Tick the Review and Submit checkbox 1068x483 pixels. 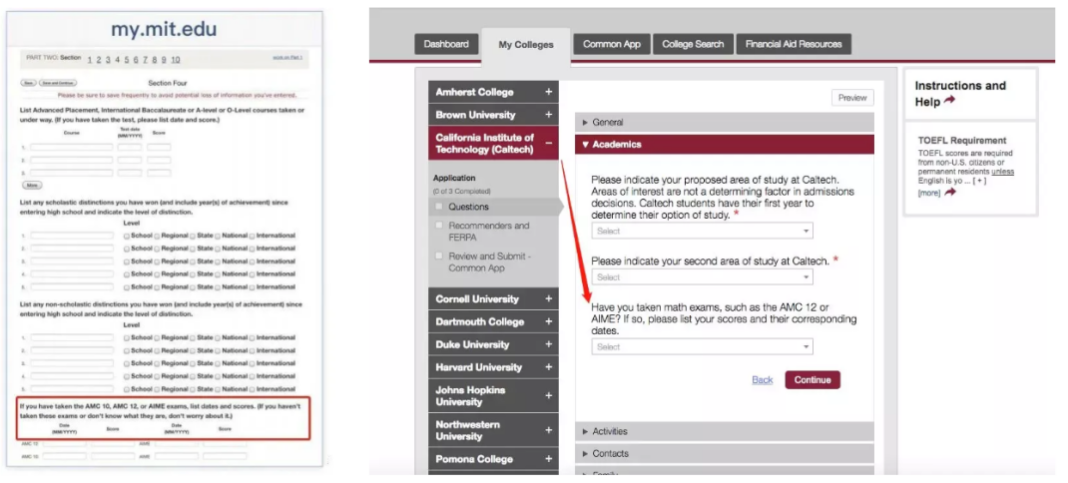[x=438, y=256]
